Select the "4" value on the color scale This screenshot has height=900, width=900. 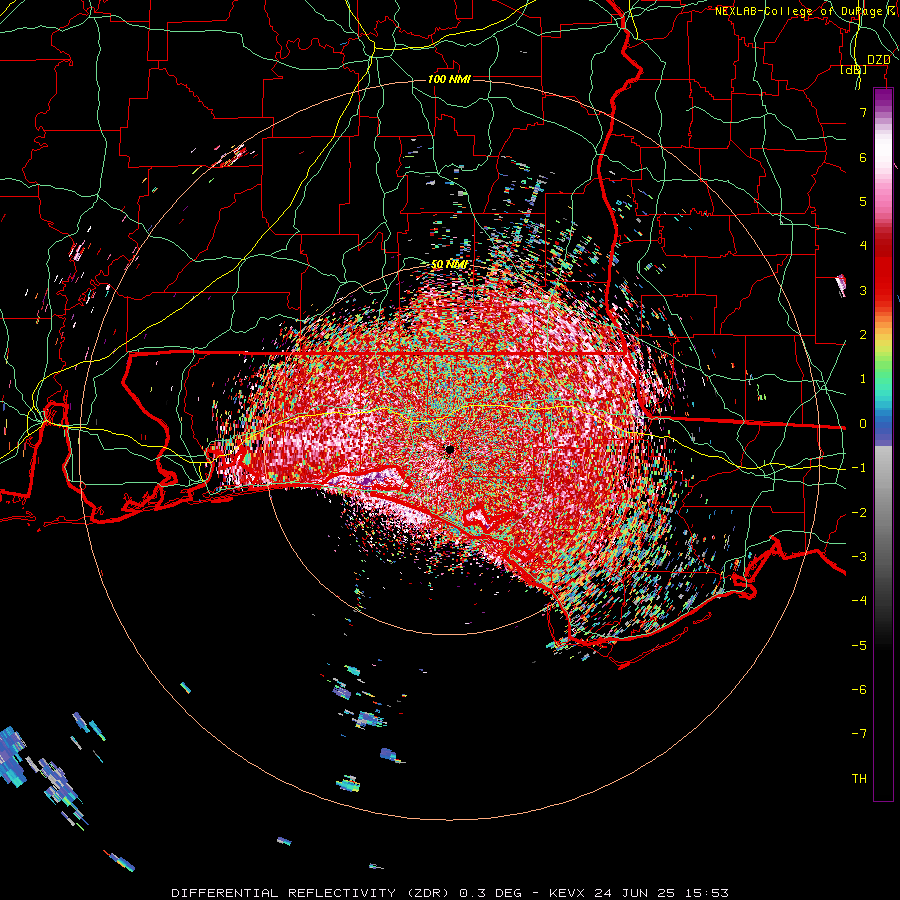(863, 246)
